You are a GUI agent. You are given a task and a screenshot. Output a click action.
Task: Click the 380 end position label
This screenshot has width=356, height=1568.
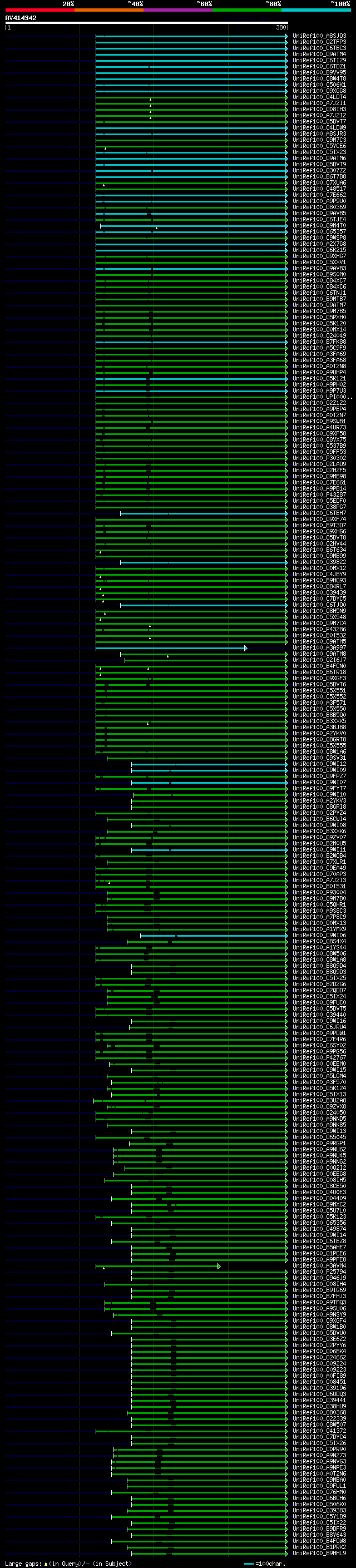pyautogui.click(x=280, y=27)
